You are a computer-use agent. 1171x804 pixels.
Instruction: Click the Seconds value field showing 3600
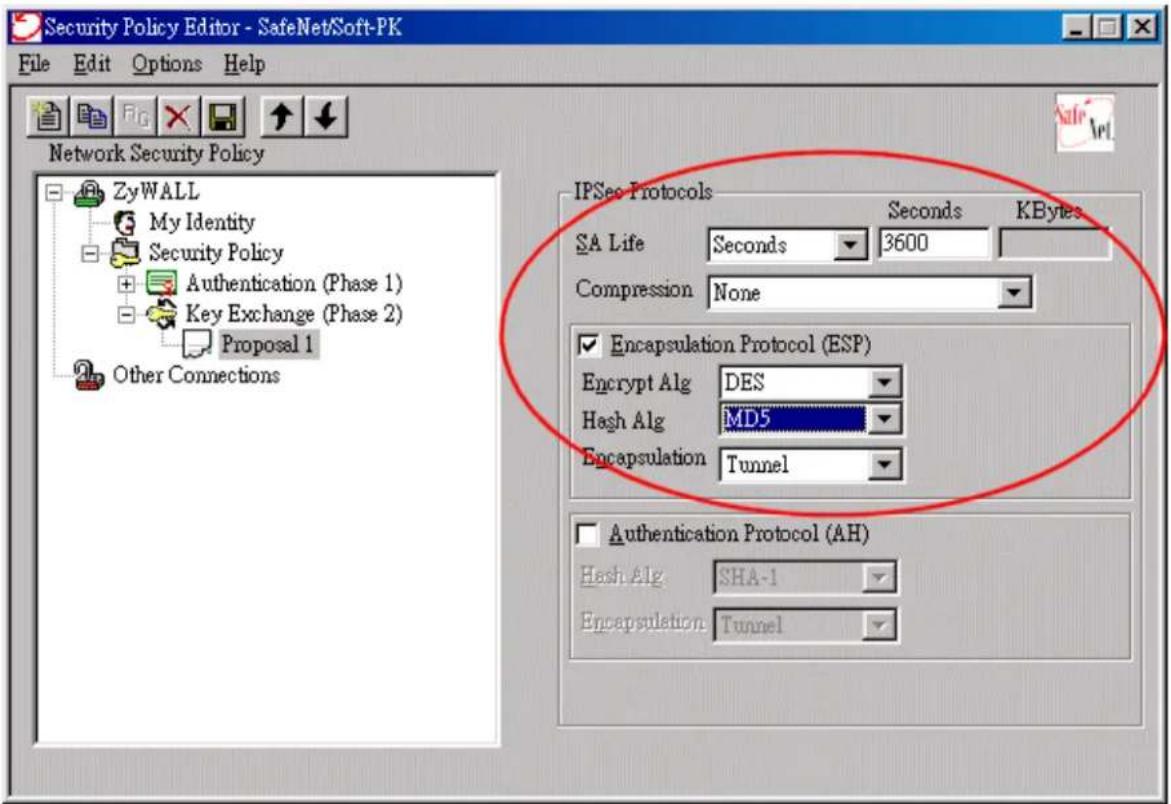point(934,244)
